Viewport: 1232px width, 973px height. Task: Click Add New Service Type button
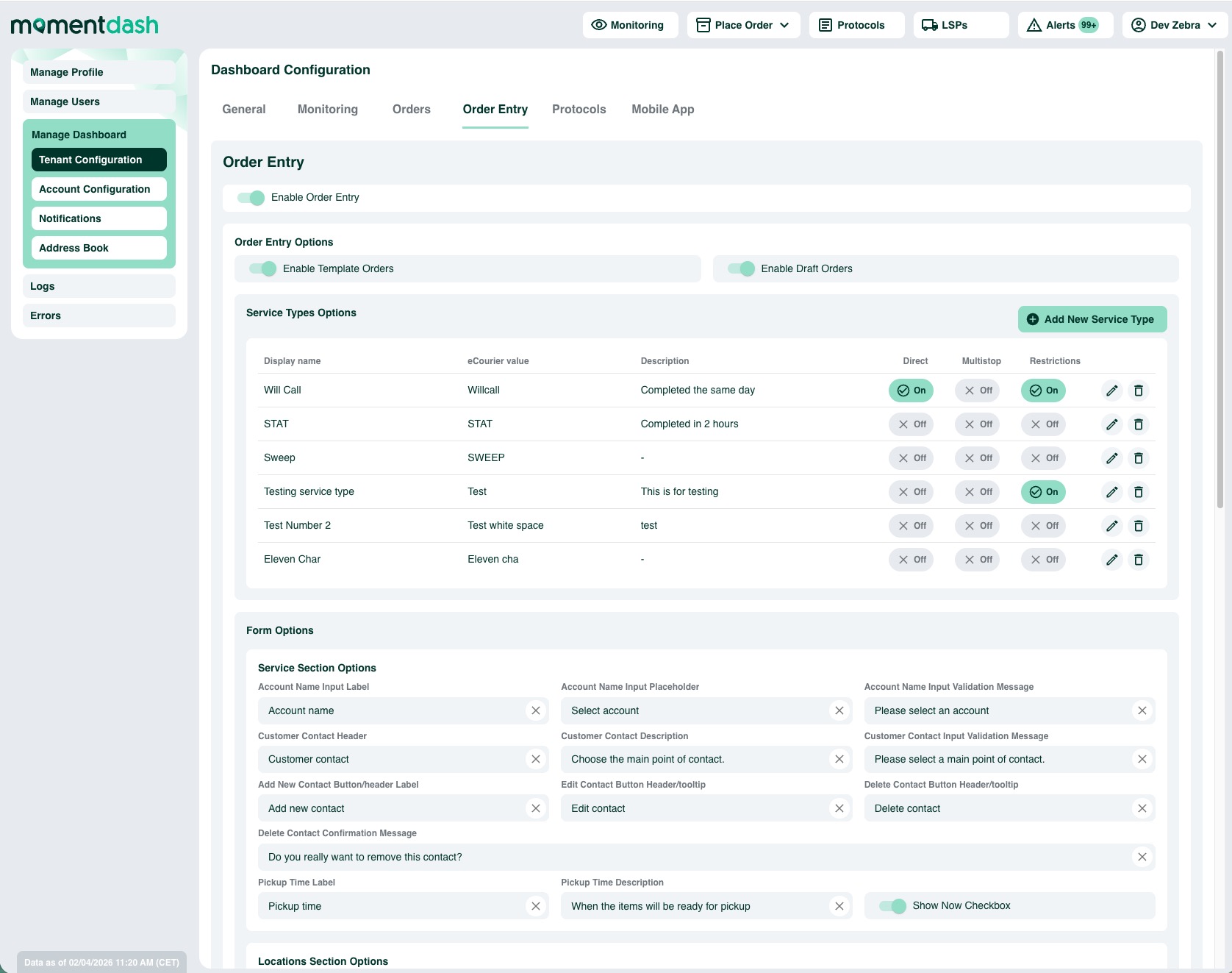[x=1092, y=319]
